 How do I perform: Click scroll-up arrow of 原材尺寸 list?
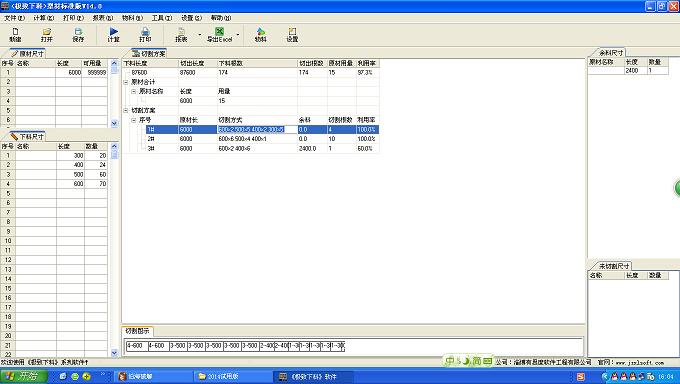[114, 64]
